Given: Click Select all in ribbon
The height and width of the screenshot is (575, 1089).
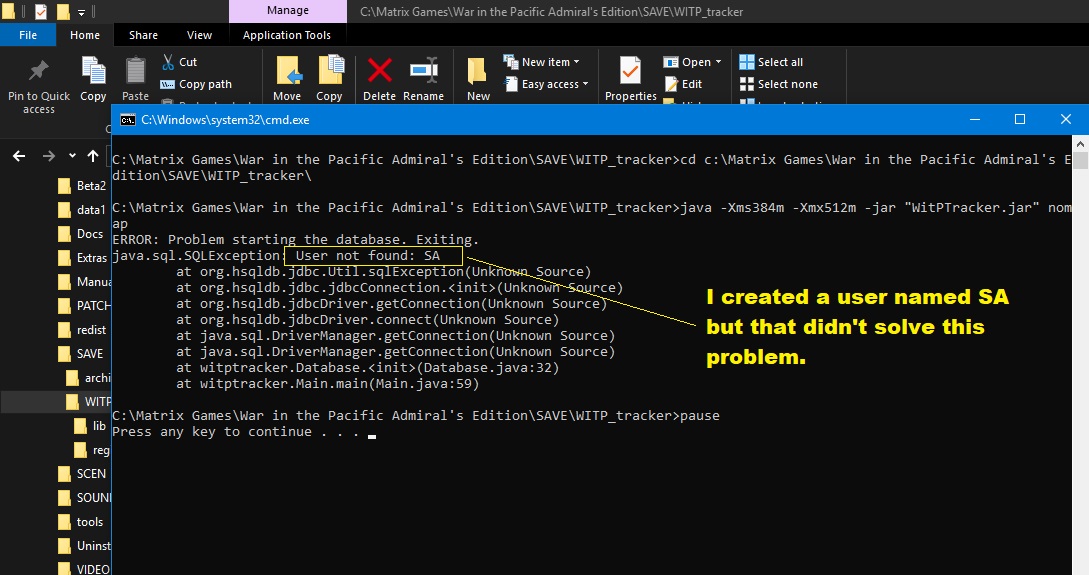Looking at the screenshot, I should click(772, 62).
